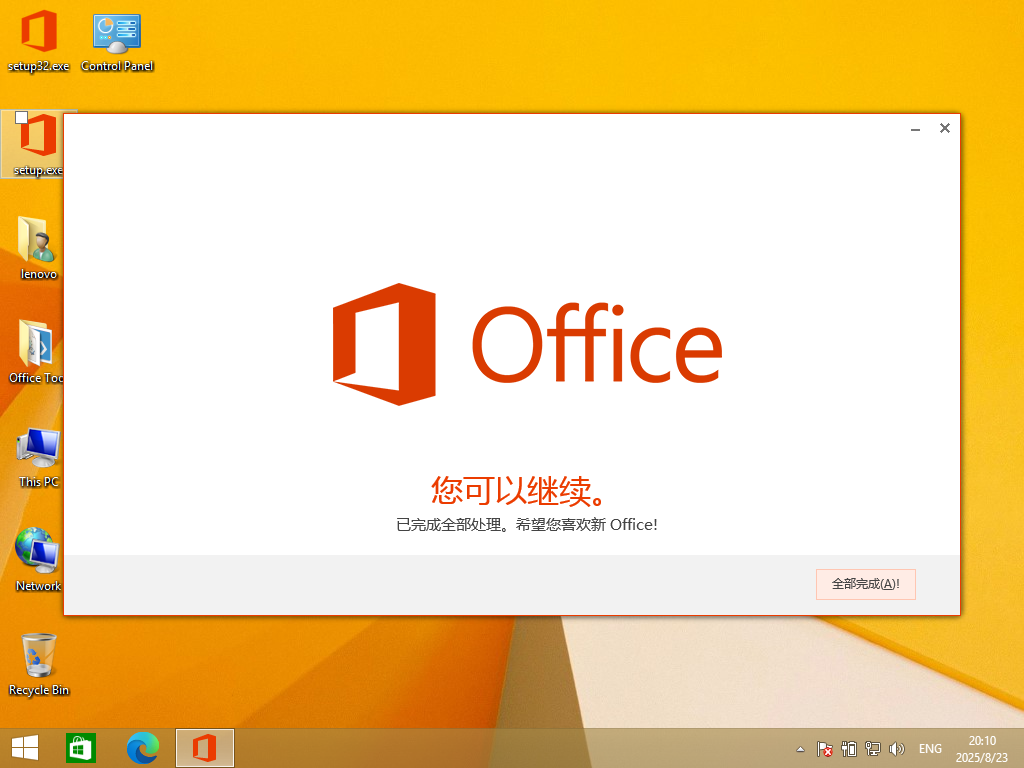Minimize the Office installer window

[x=915, y=129]
